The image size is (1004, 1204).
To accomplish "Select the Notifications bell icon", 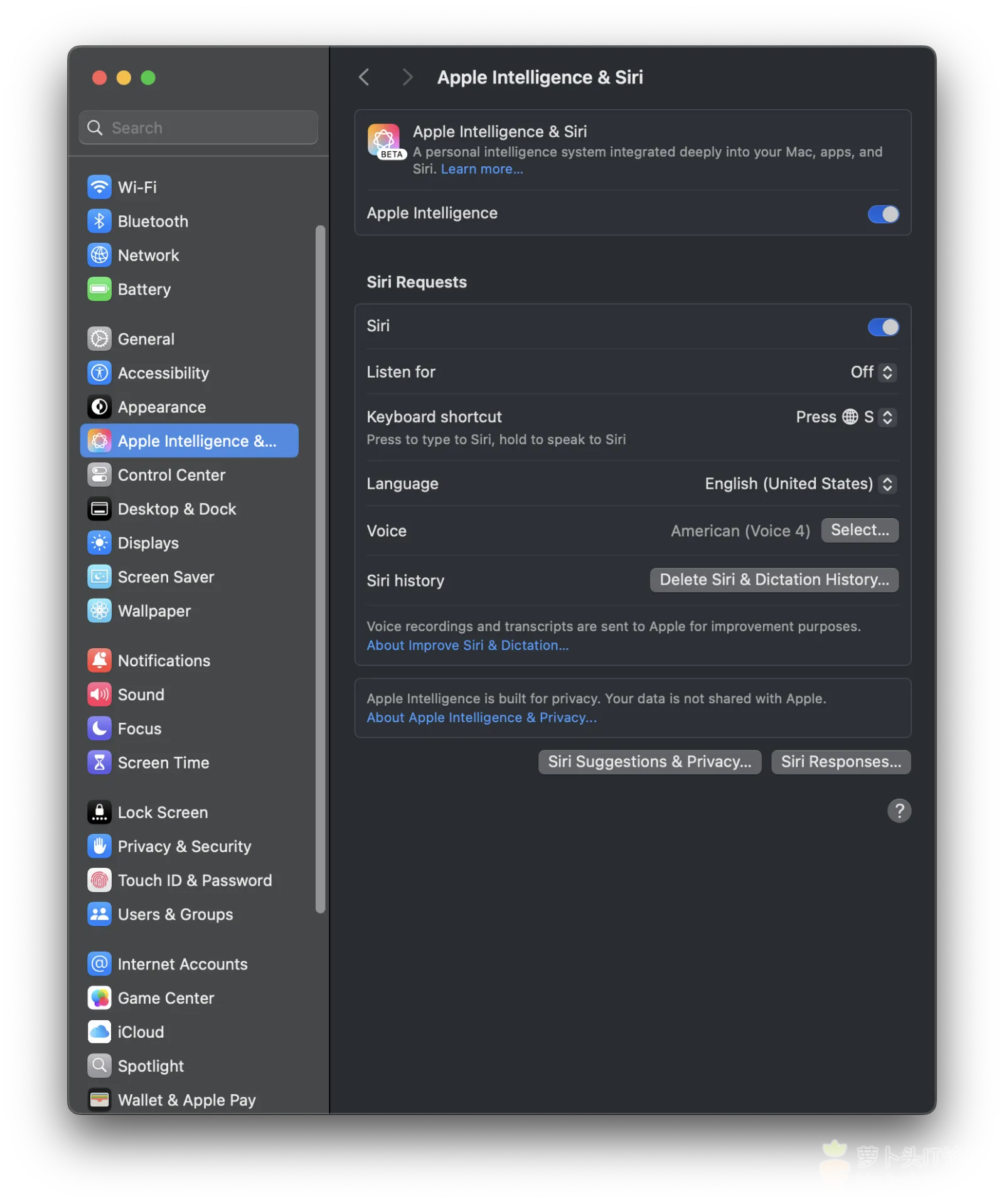I will coord(99,660).
